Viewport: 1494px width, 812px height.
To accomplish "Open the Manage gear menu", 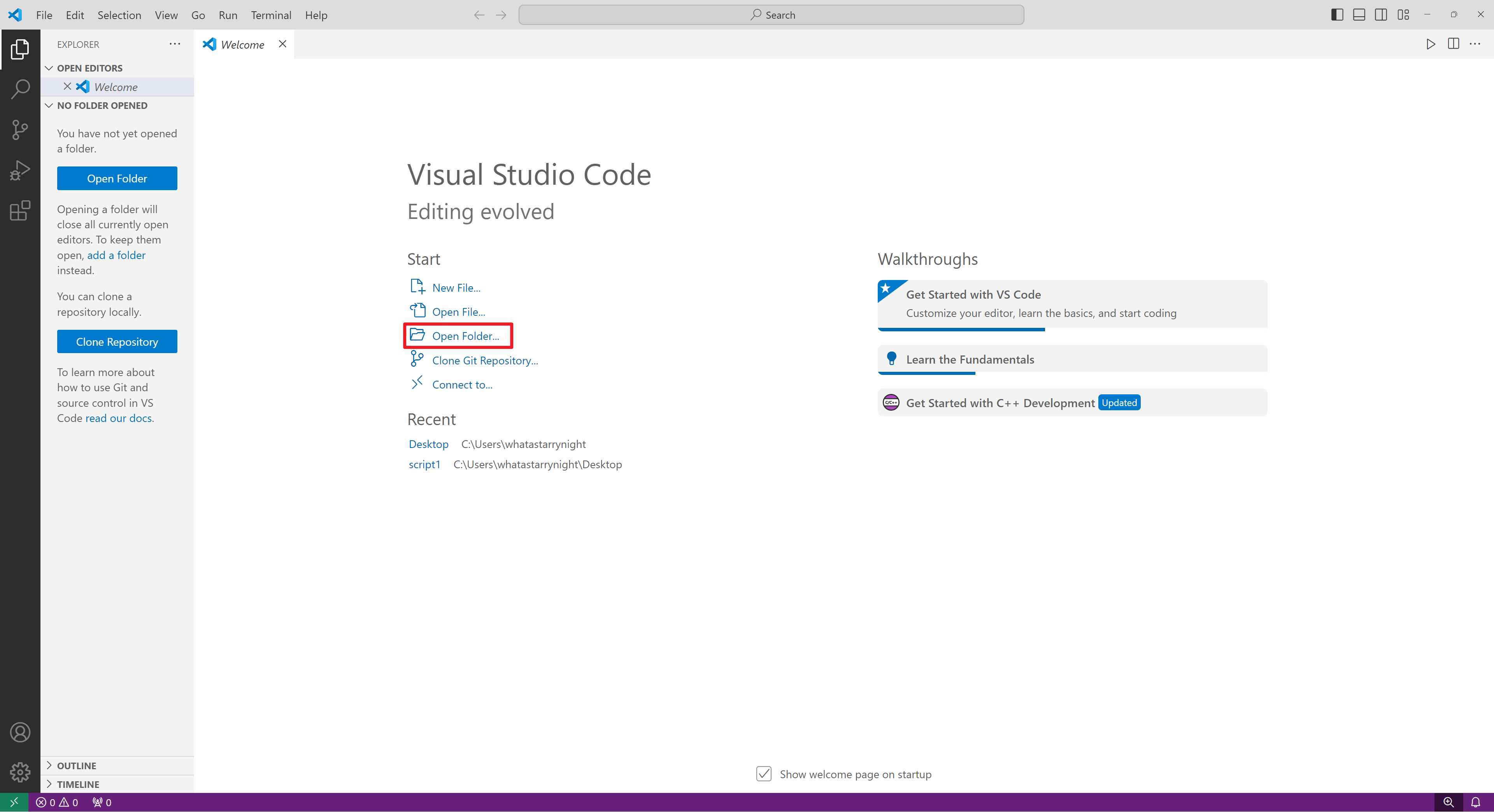I will [x=20, y=772].
